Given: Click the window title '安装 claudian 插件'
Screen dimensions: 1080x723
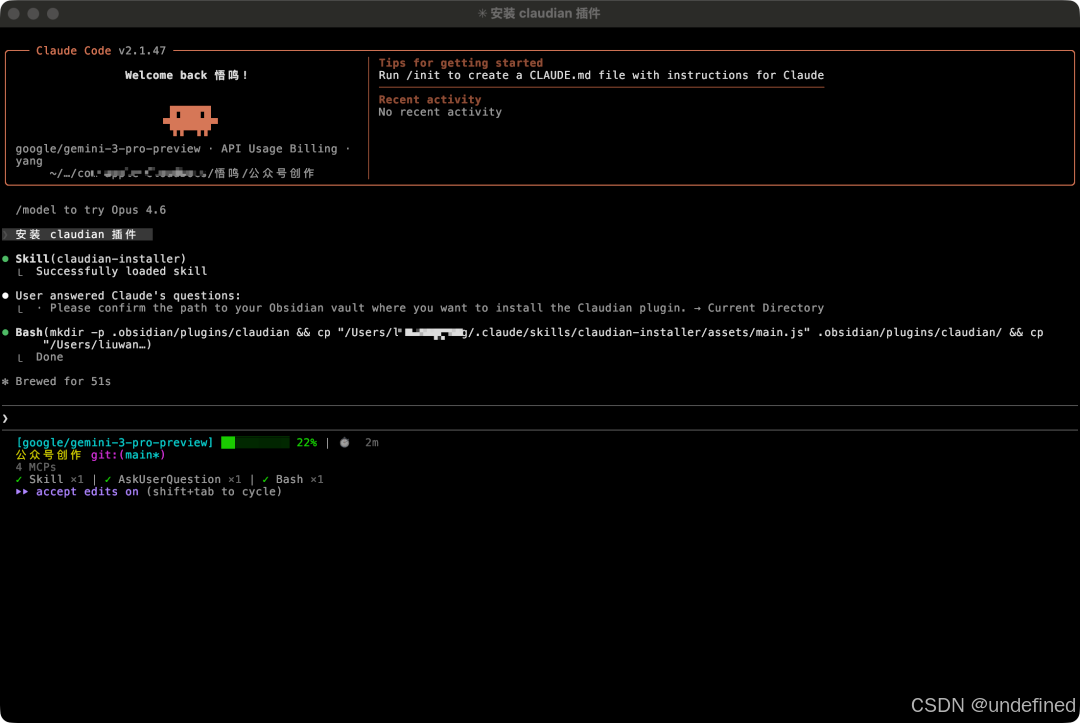Looking at the screenshot, I should pyautogui.click(x=545, y=14).
